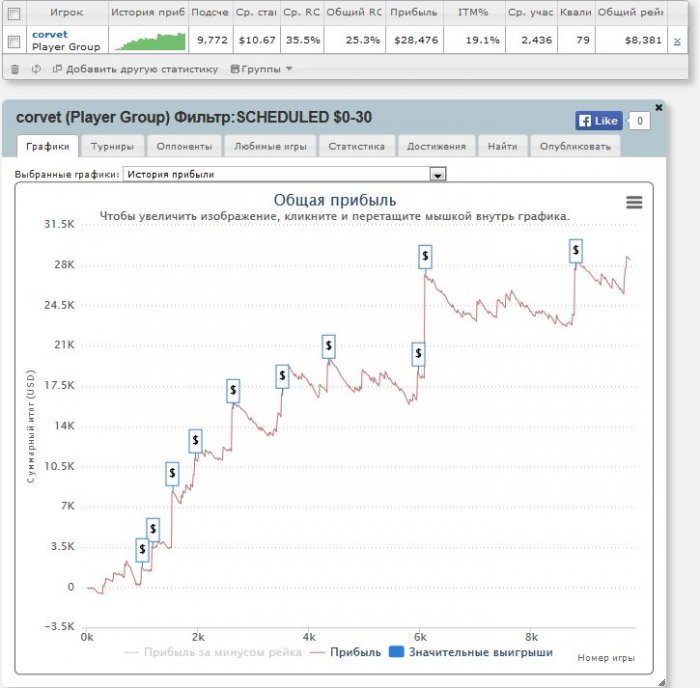Click the profit history sparkline thumbnail

pyautogui.click(x=150, y=41)
